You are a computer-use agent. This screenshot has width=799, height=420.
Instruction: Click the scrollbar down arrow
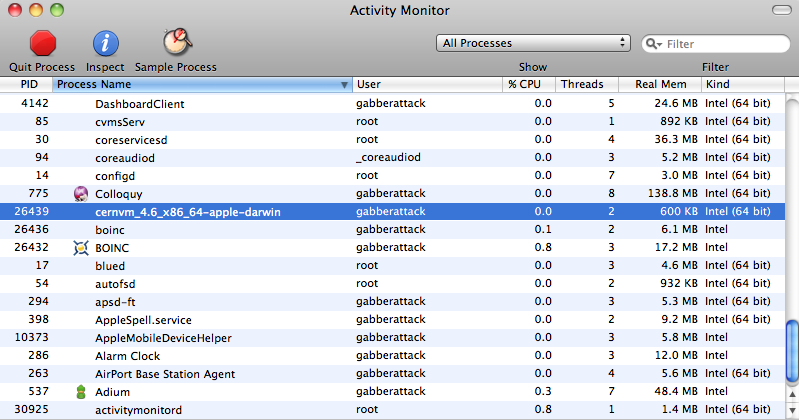pyautogui.click(x=792, y=411)
